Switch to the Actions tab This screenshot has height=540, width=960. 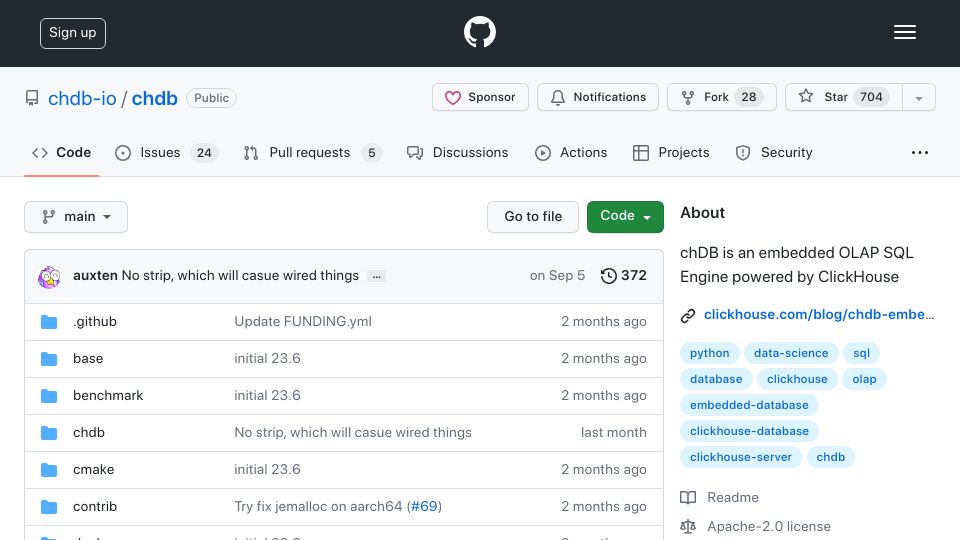click(571, 152)
